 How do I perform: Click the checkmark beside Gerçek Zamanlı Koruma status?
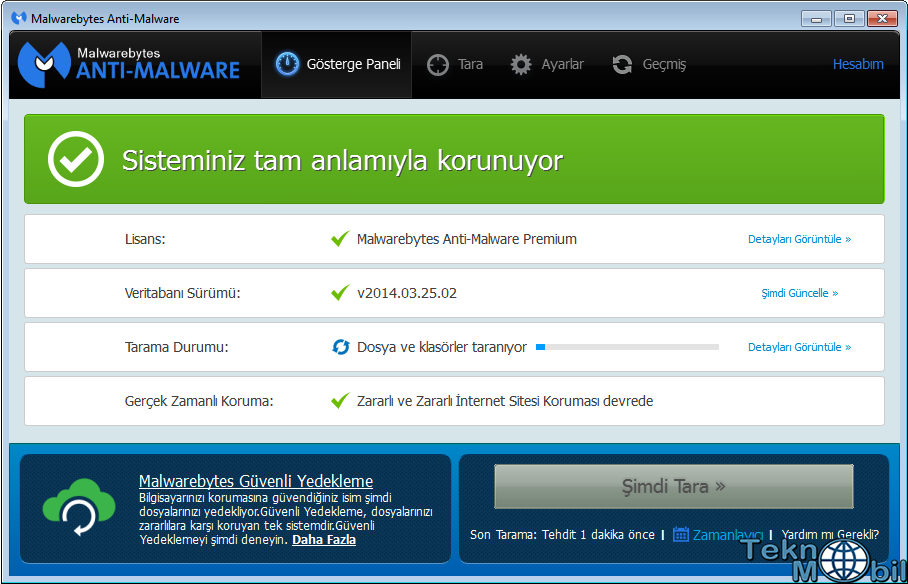[340, 401]
